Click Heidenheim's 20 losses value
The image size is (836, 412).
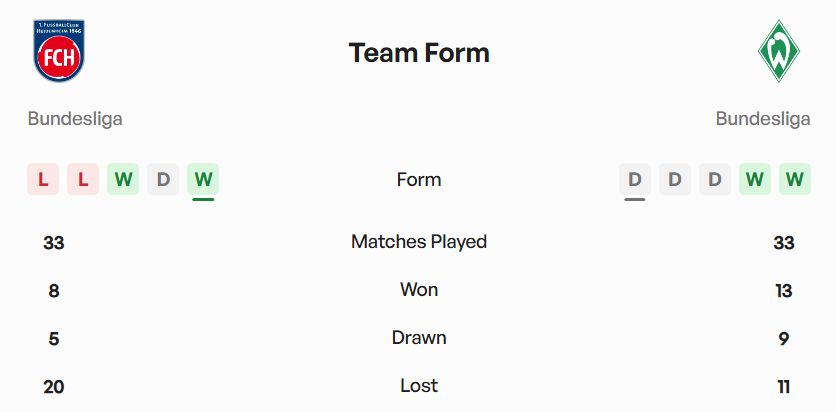pos(54,387)
